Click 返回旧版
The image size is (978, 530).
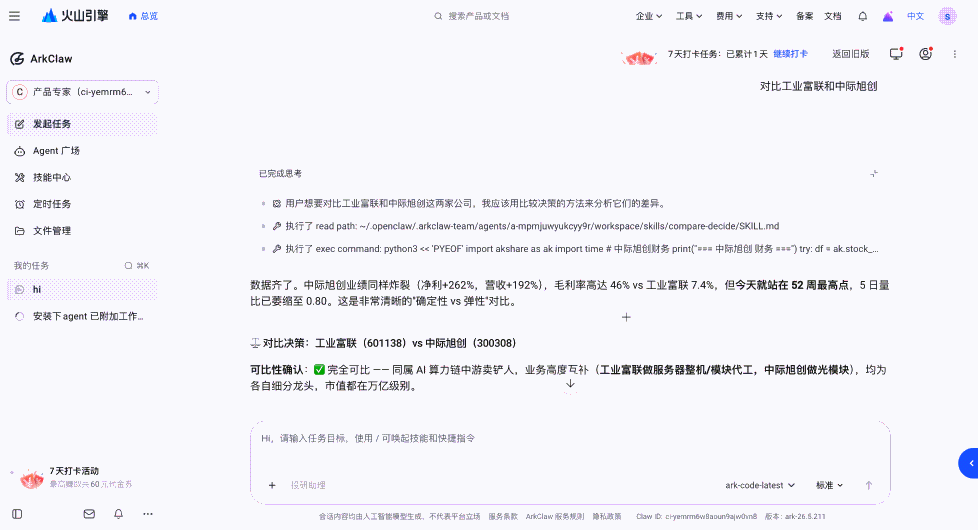pyautogui.click(x=851, y=54)
